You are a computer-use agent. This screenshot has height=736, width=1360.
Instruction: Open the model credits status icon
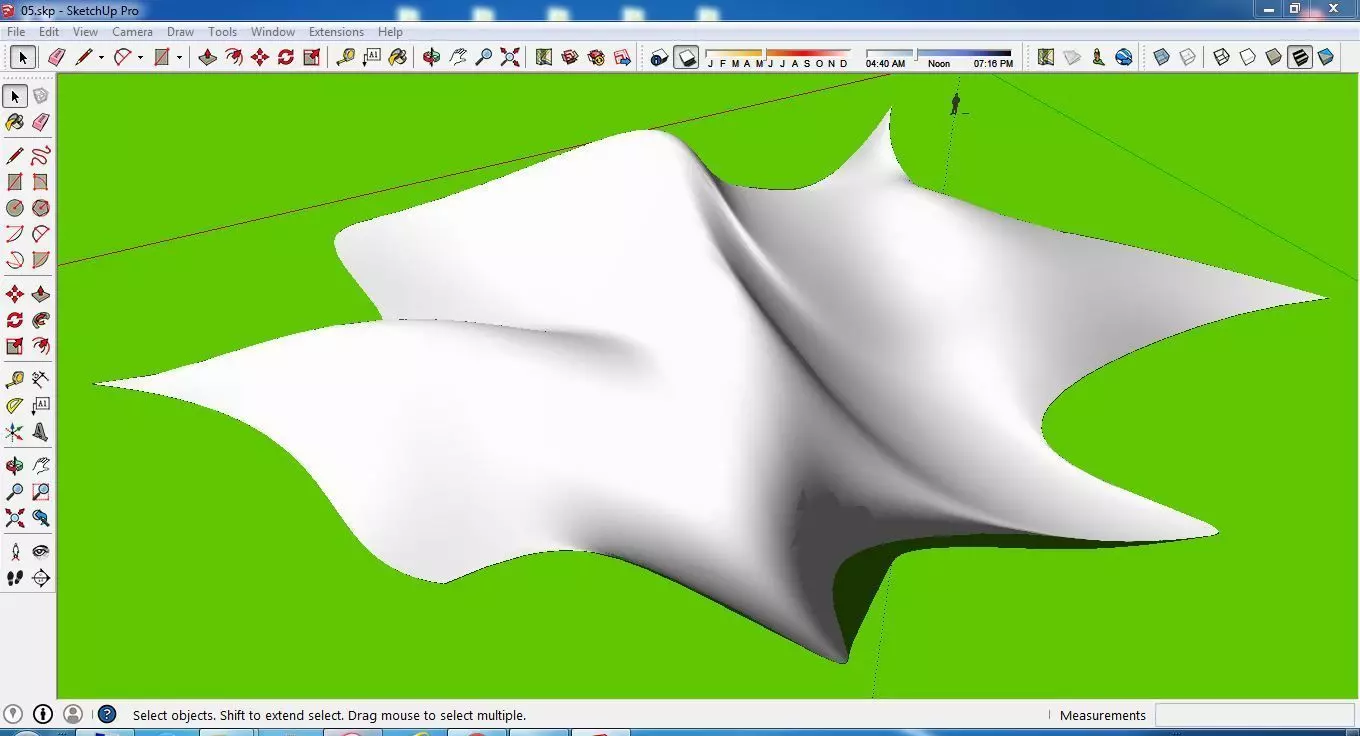click(43, 714)
